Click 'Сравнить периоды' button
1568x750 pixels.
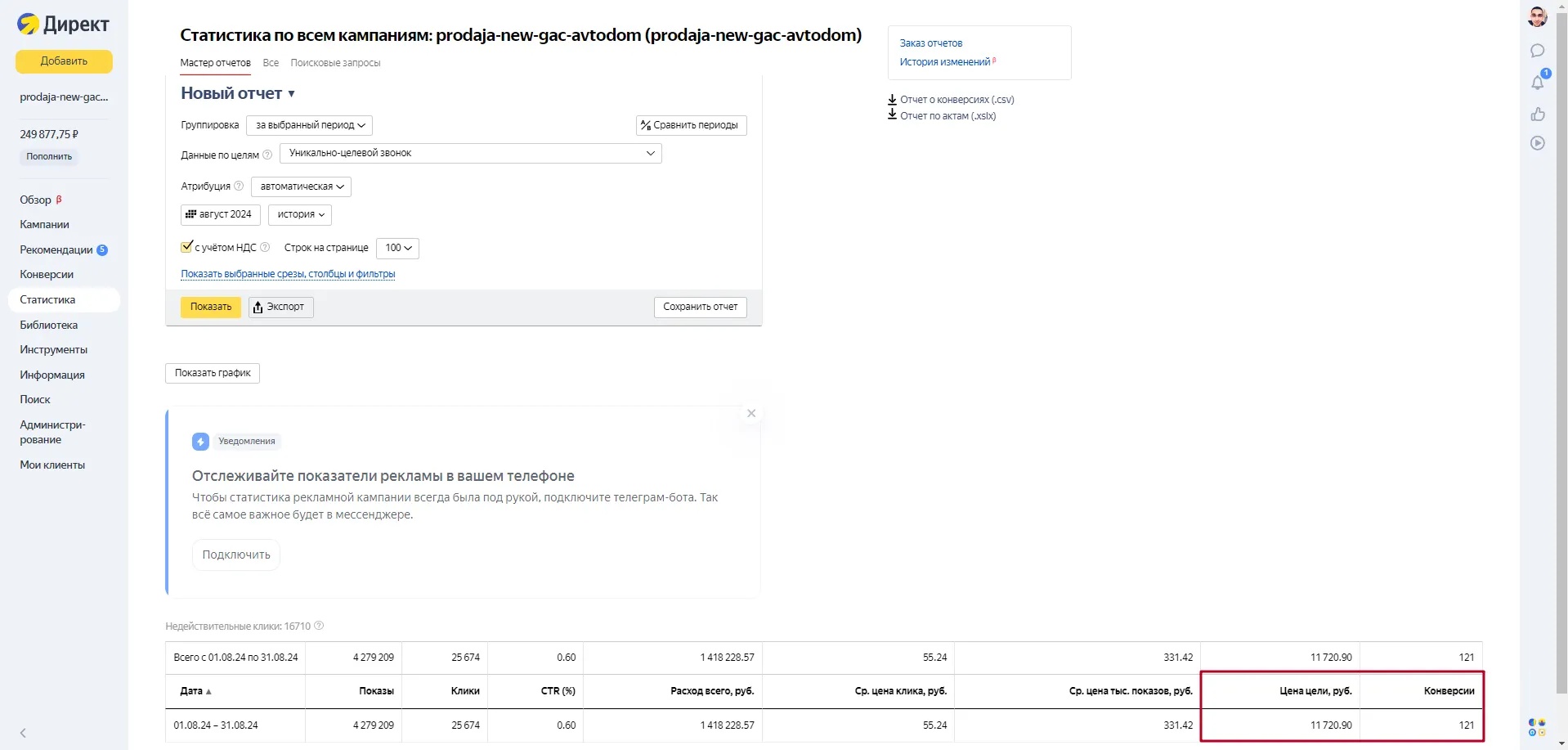click(691, 125)
